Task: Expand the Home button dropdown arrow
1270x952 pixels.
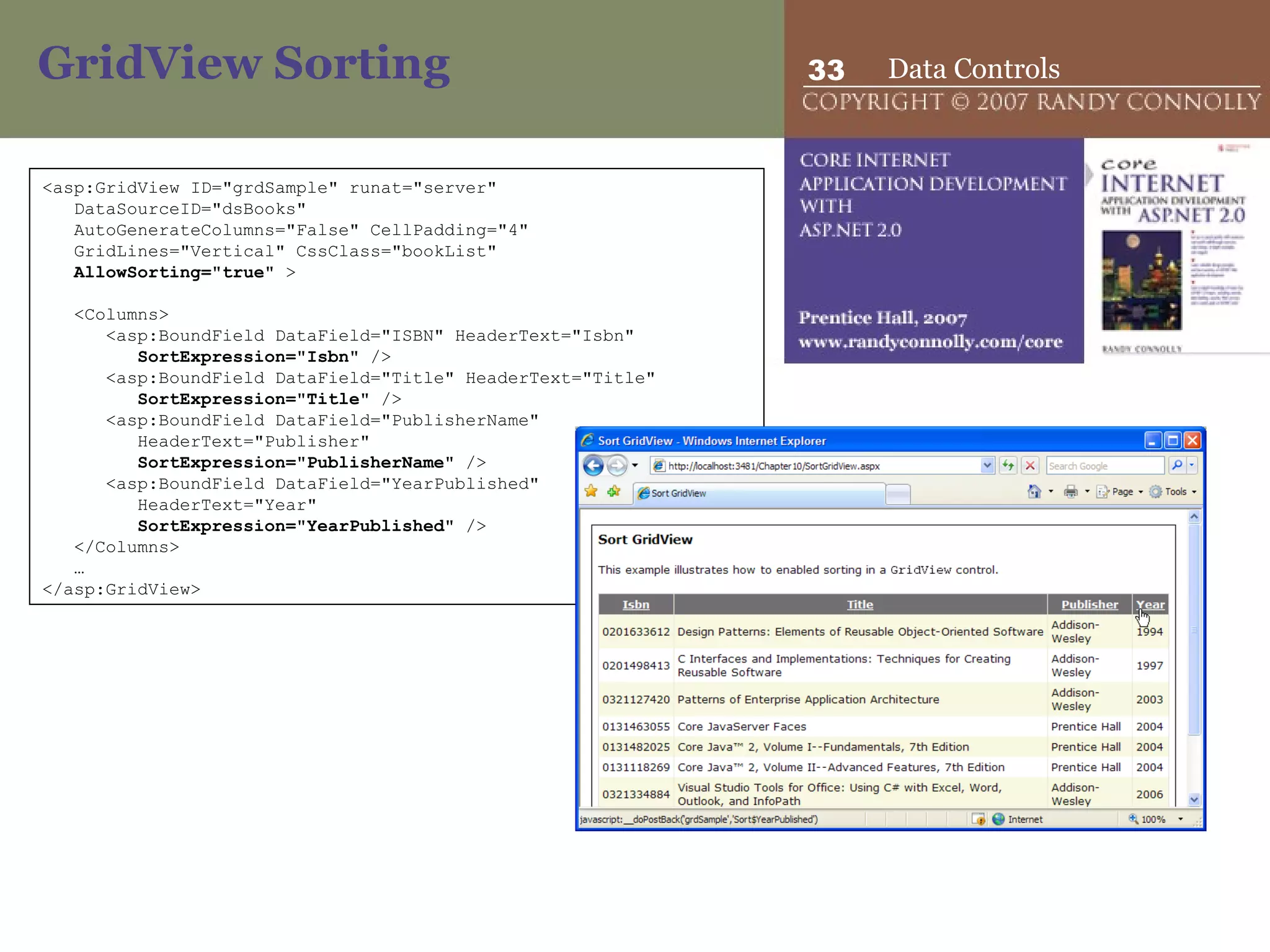Action: tap(1050, 492)
